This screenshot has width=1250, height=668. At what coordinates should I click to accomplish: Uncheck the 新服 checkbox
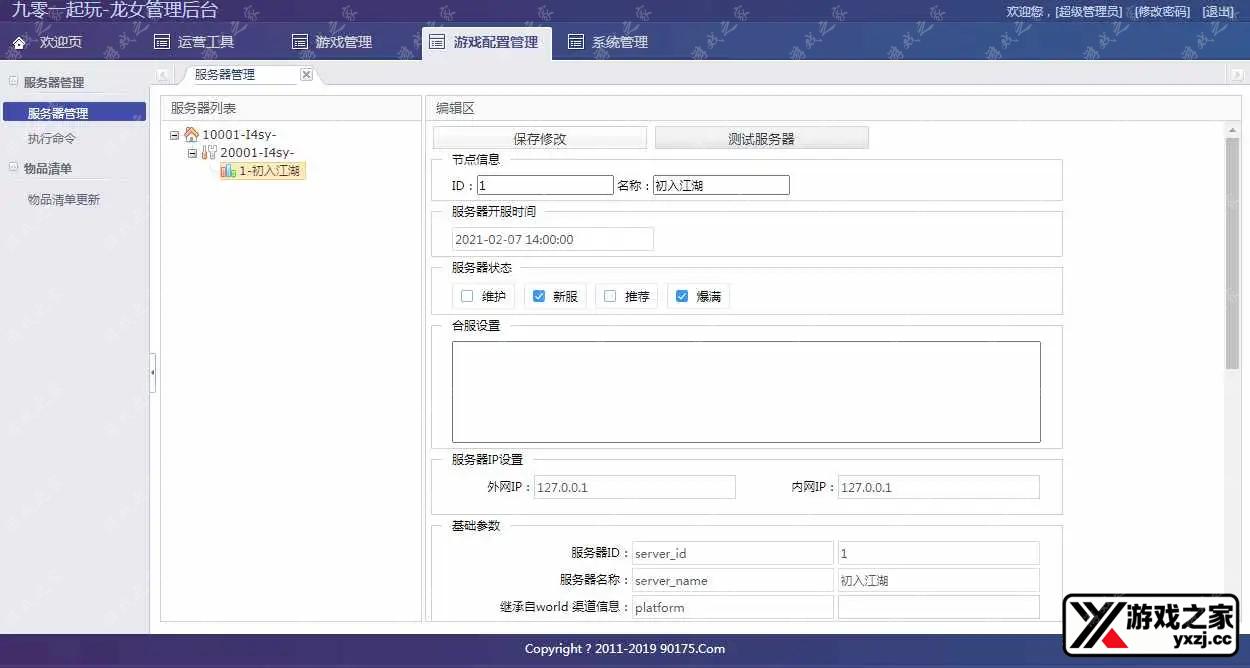coord(539,296)
